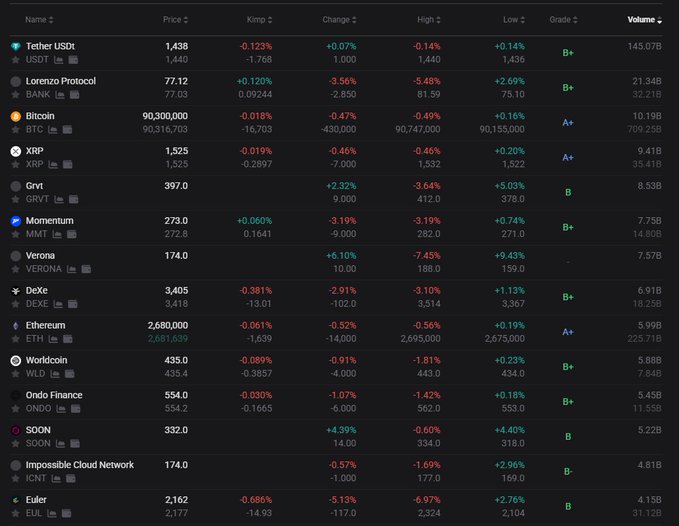Toggle favorite star for Bitcoin BTC
Screen dimensions: 679x526
tap(16, 129)
